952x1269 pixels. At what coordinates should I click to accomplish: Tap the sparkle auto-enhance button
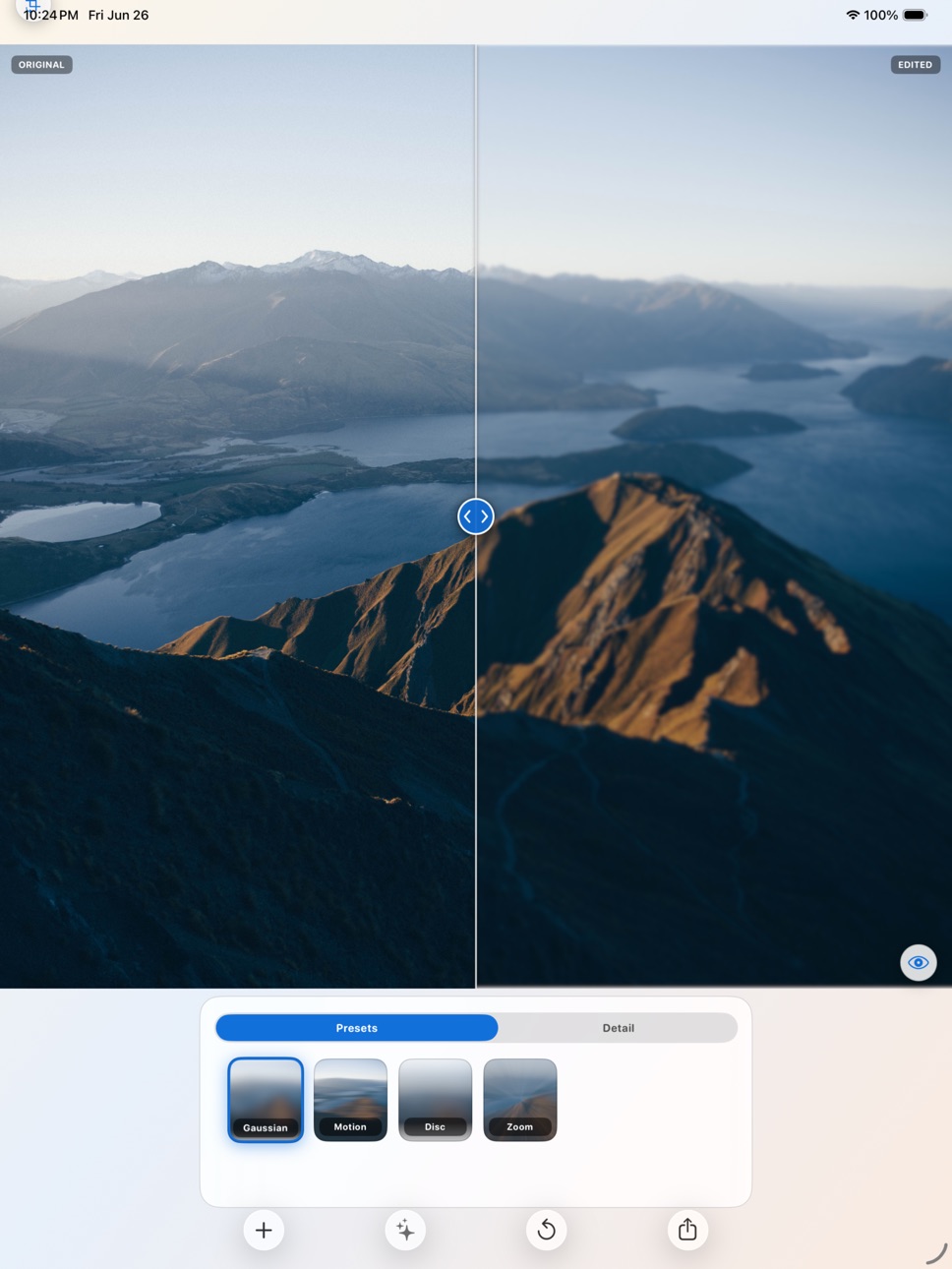point(405,1230)
